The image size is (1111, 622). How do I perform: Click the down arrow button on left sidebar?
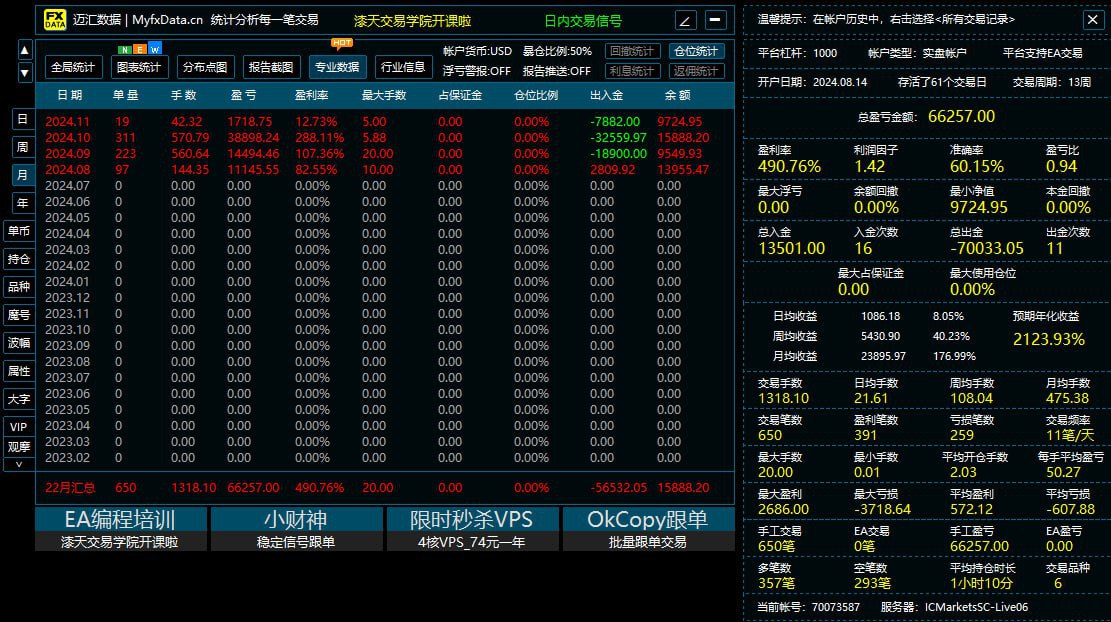(x=24, y=72)
